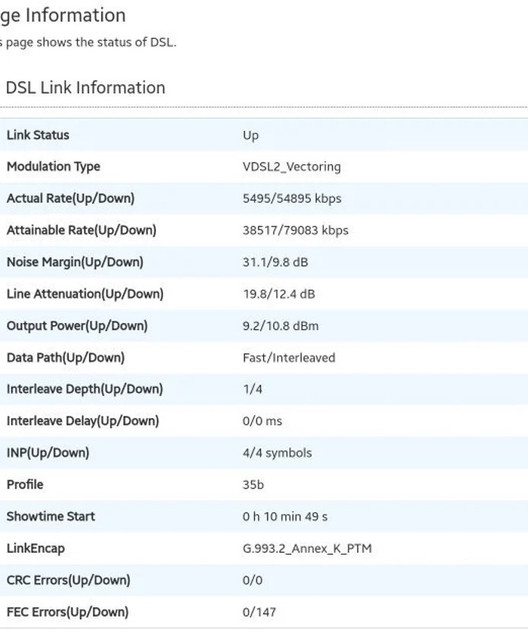Click the Link Status value 'Up'
Viewport: 528px width, 640px height.
[251, 136]
